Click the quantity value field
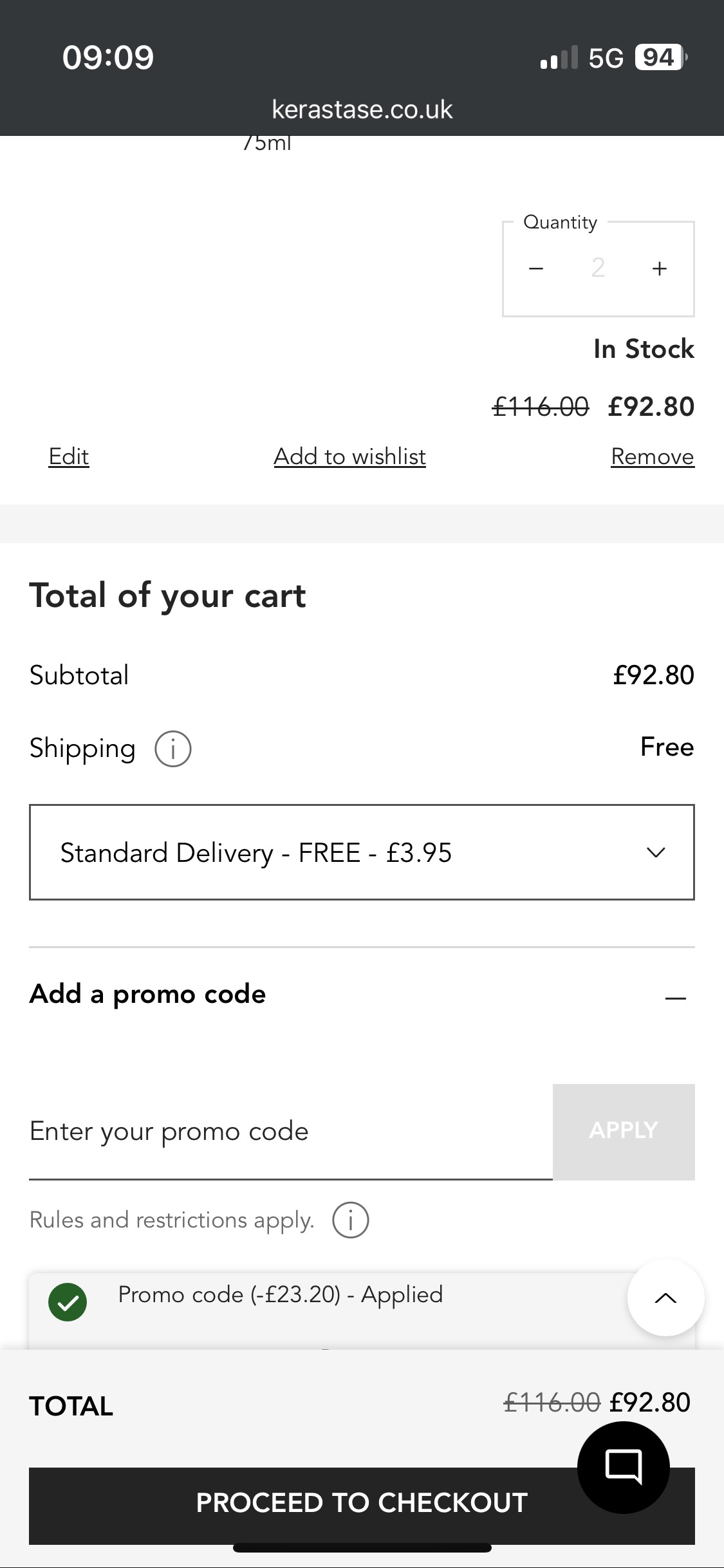 click(x=598, y=268)
